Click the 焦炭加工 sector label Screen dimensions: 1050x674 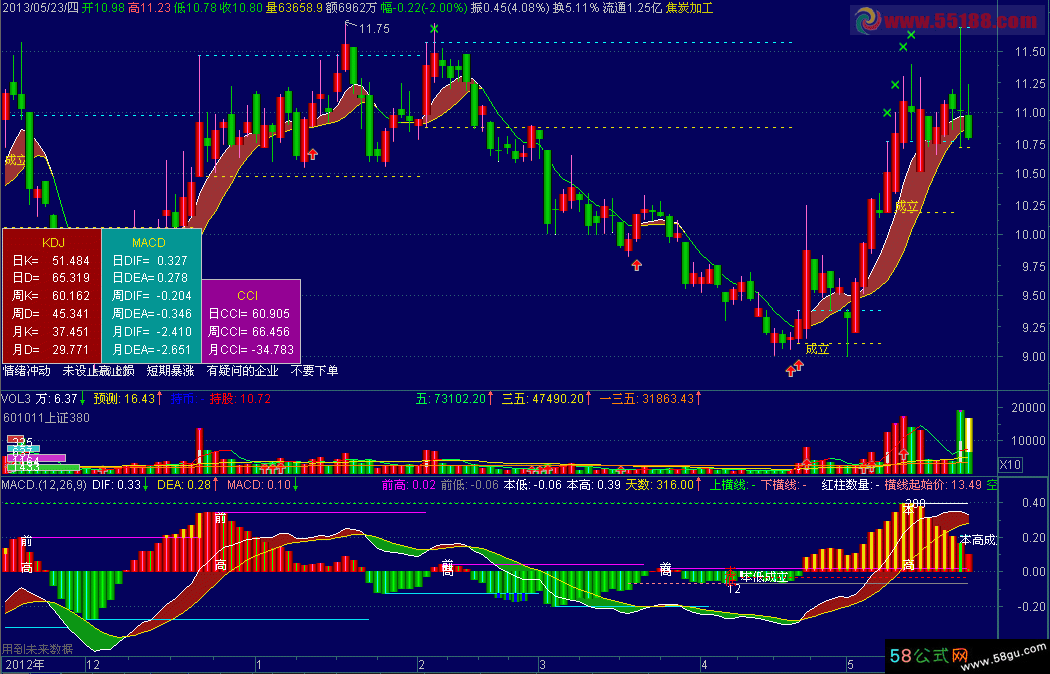tap(689, 8)
